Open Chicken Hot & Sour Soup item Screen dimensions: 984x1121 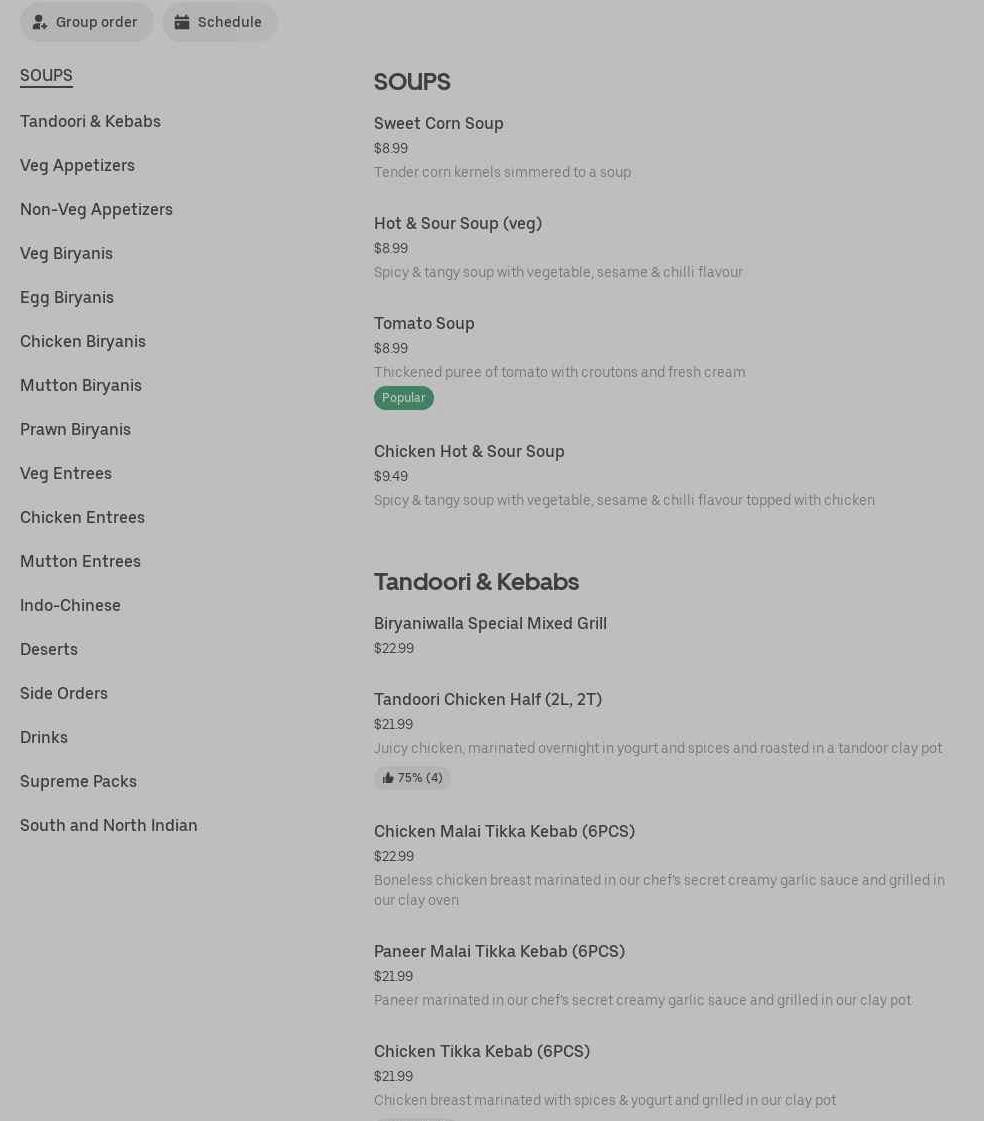[469, 451]
